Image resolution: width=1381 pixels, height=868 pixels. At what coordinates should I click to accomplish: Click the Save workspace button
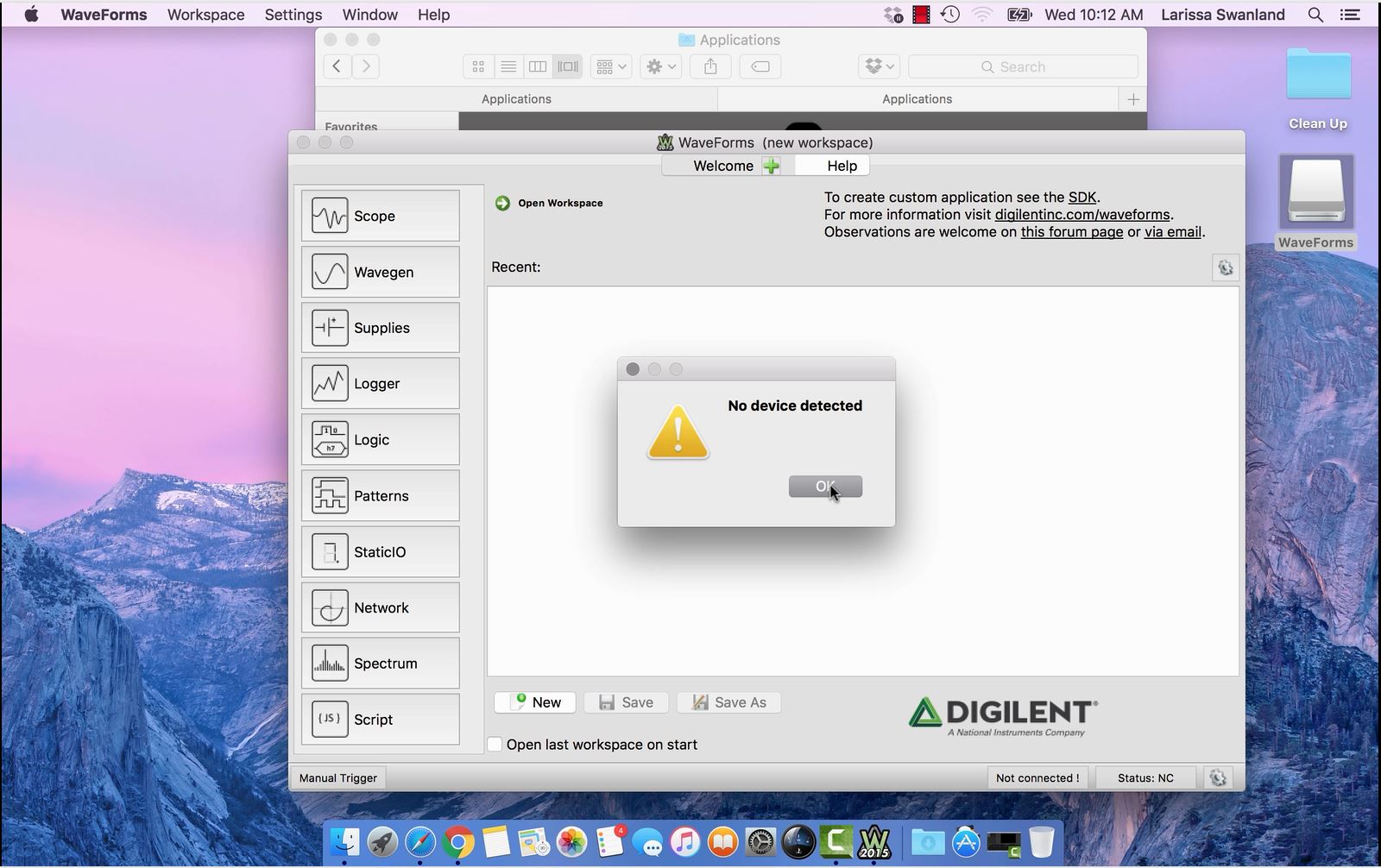tap(626, 702)
